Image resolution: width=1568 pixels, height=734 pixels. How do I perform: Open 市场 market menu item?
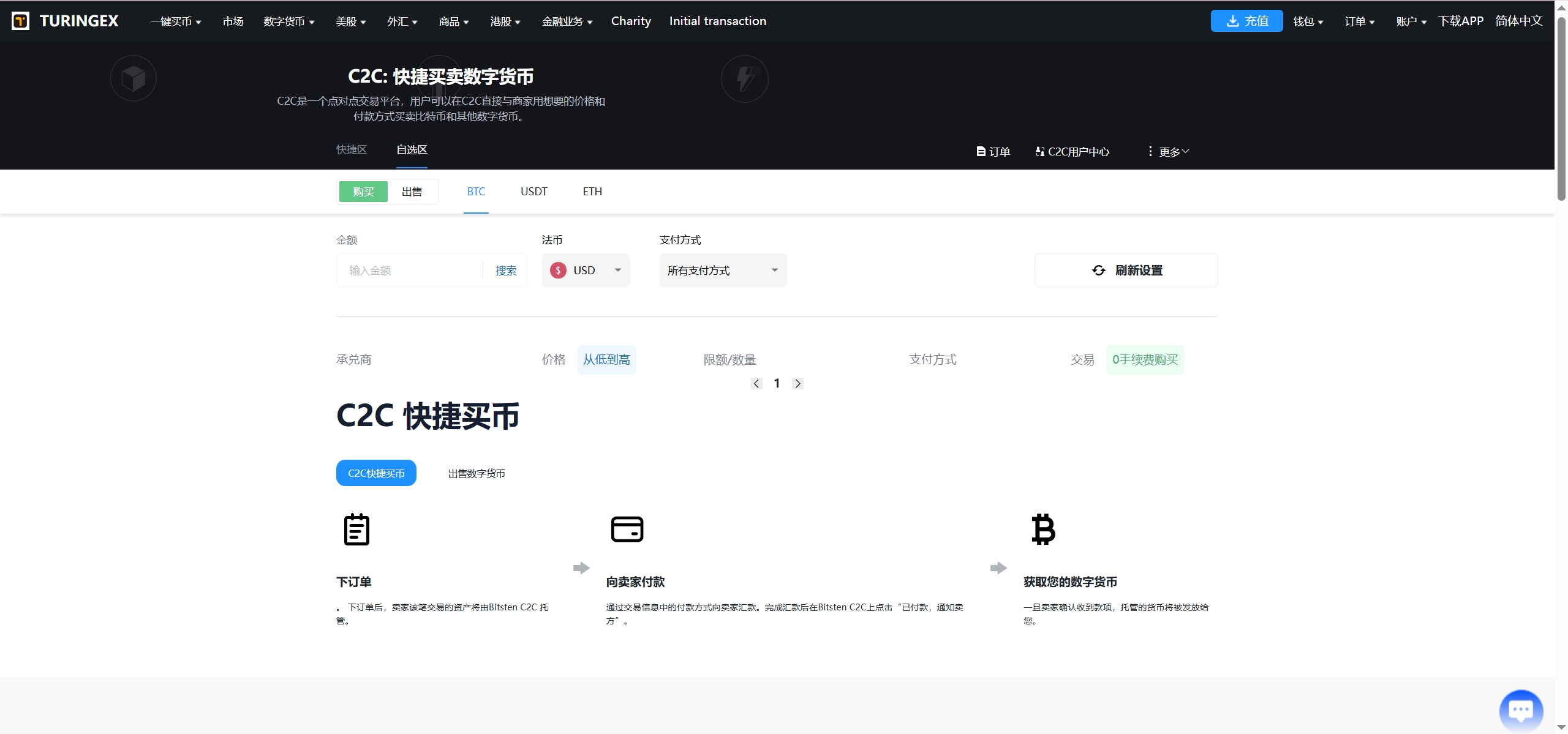click(x=233, y=21)
